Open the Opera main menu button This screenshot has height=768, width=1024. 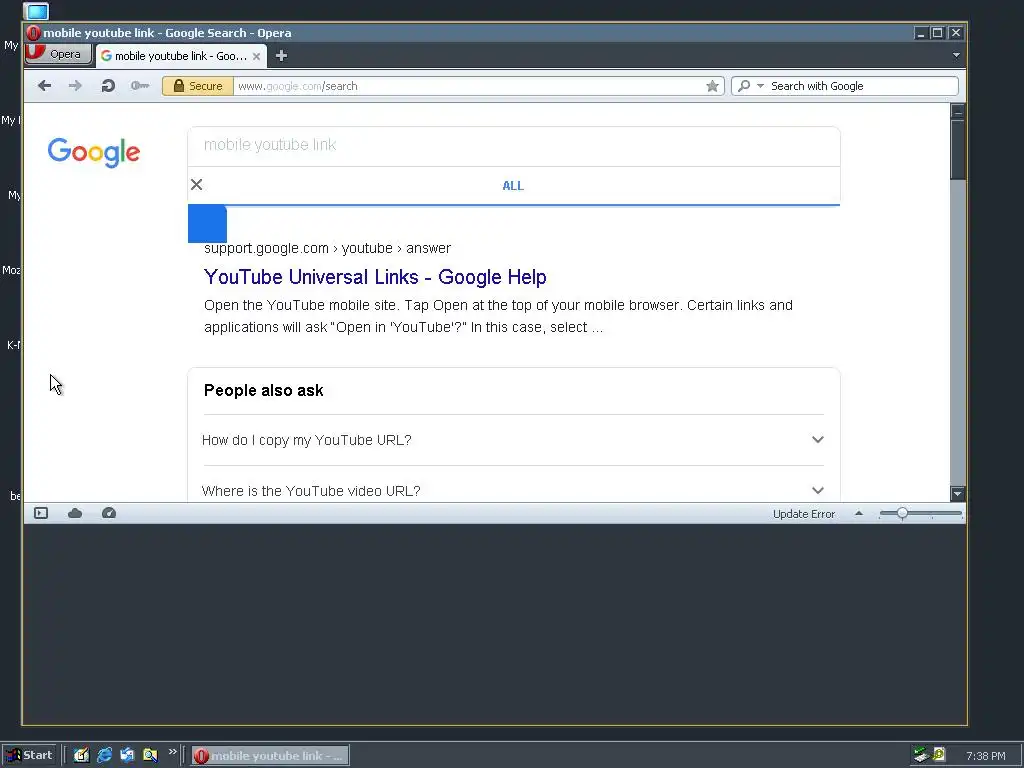(57, 54)
